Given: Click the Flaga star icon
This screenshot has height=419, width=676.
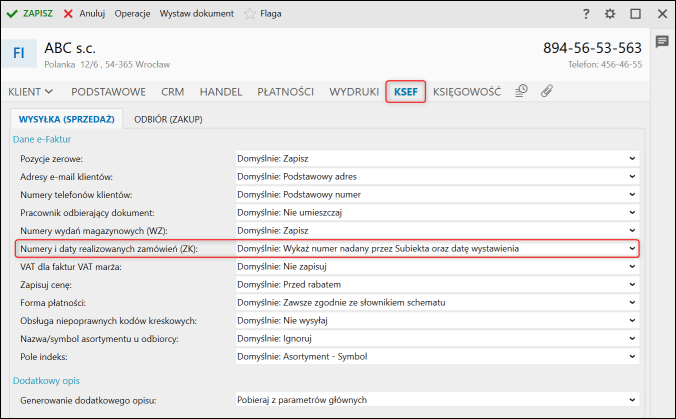Looking at the screenshot, I should (x=250, y=14).
